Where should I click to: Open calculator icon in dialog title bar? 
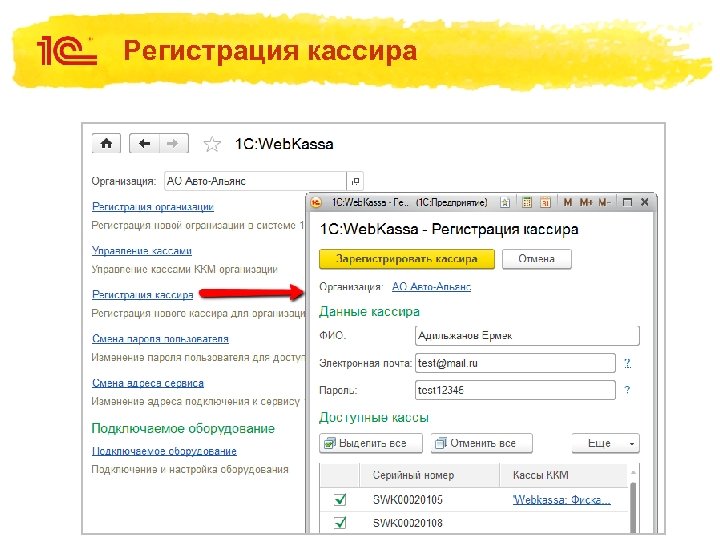pos(527,202)
